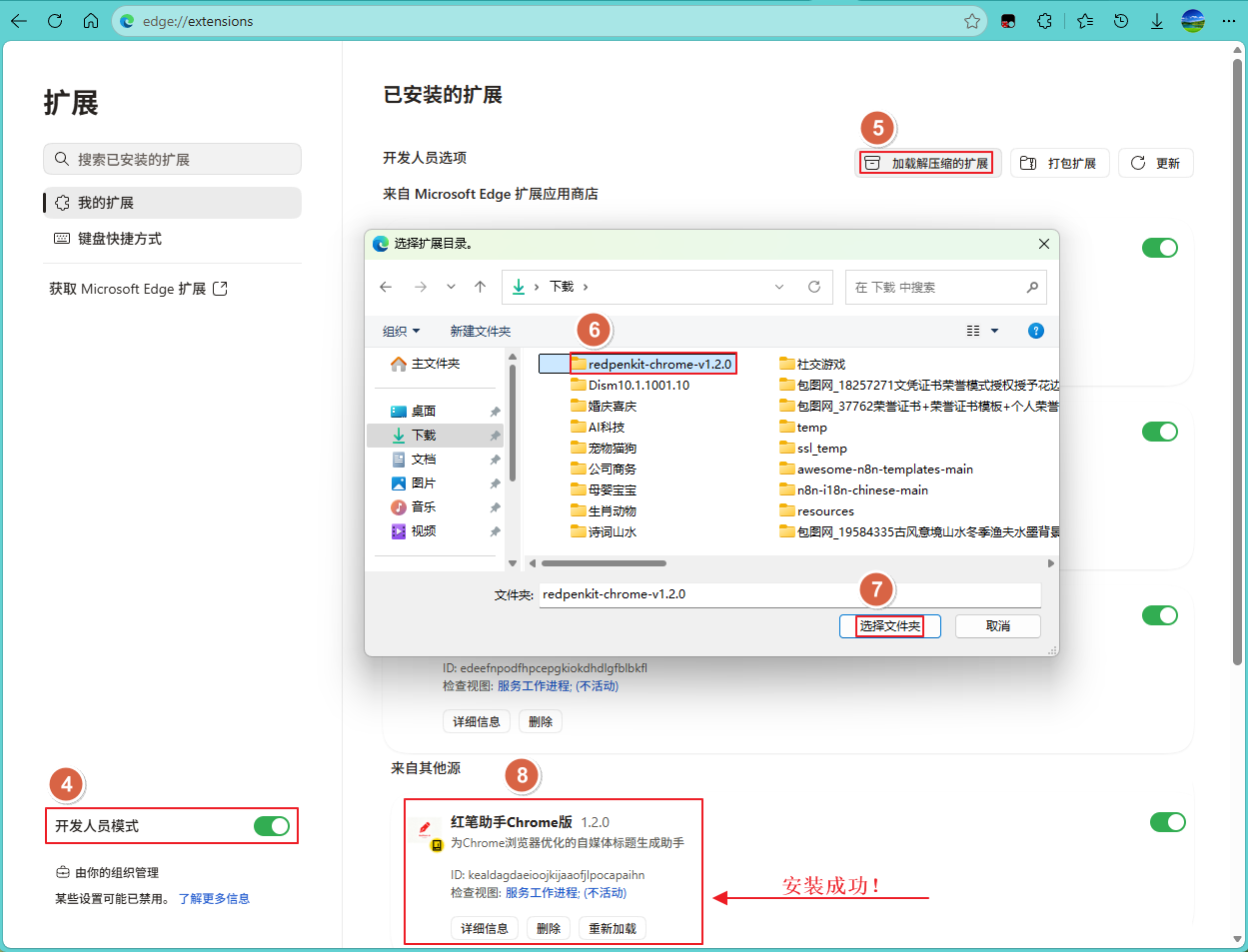
Task: Open the 组织 dropdown menu
Action: click(402, 331)
